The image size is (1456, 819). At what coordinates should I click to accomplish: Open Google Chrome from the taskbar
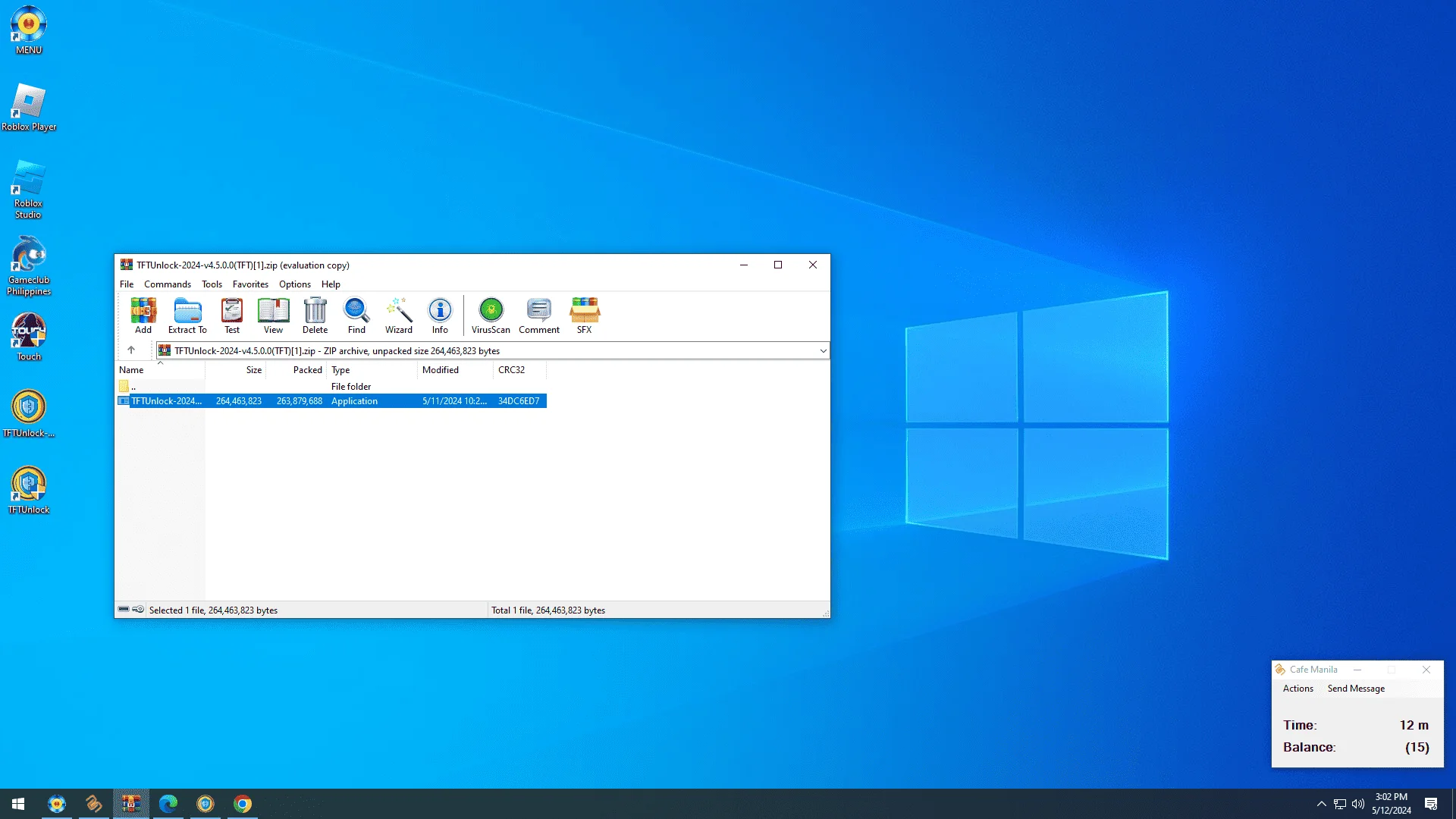tap(243, 804)
